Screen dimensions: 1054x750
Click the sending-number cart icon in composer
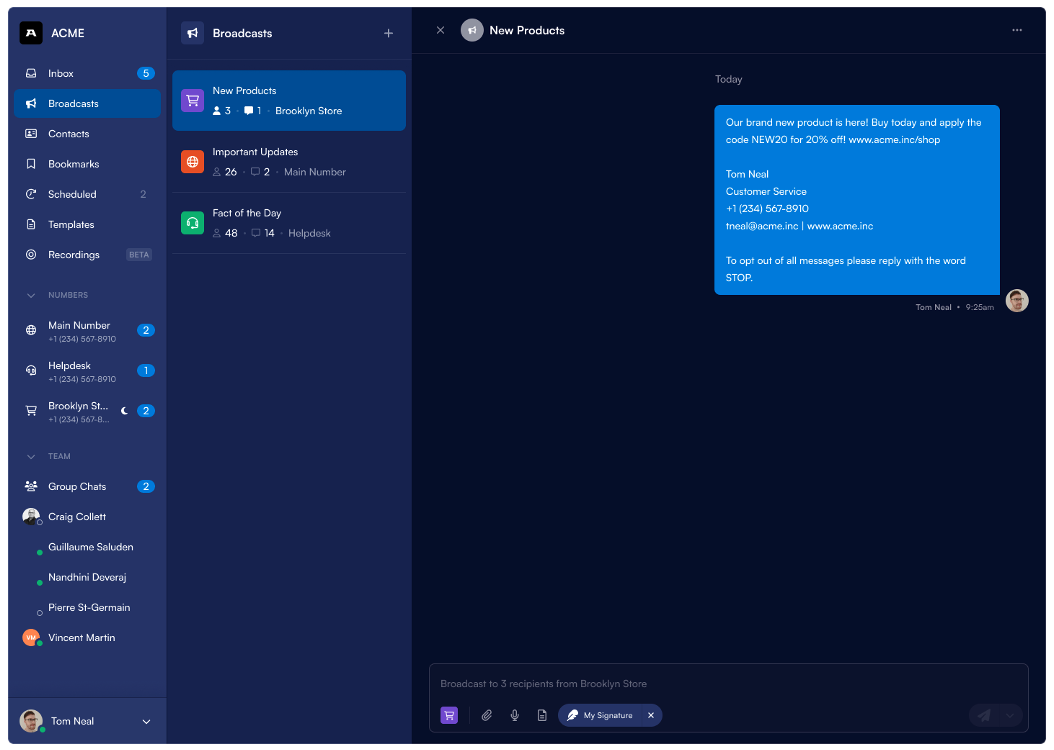449,715
